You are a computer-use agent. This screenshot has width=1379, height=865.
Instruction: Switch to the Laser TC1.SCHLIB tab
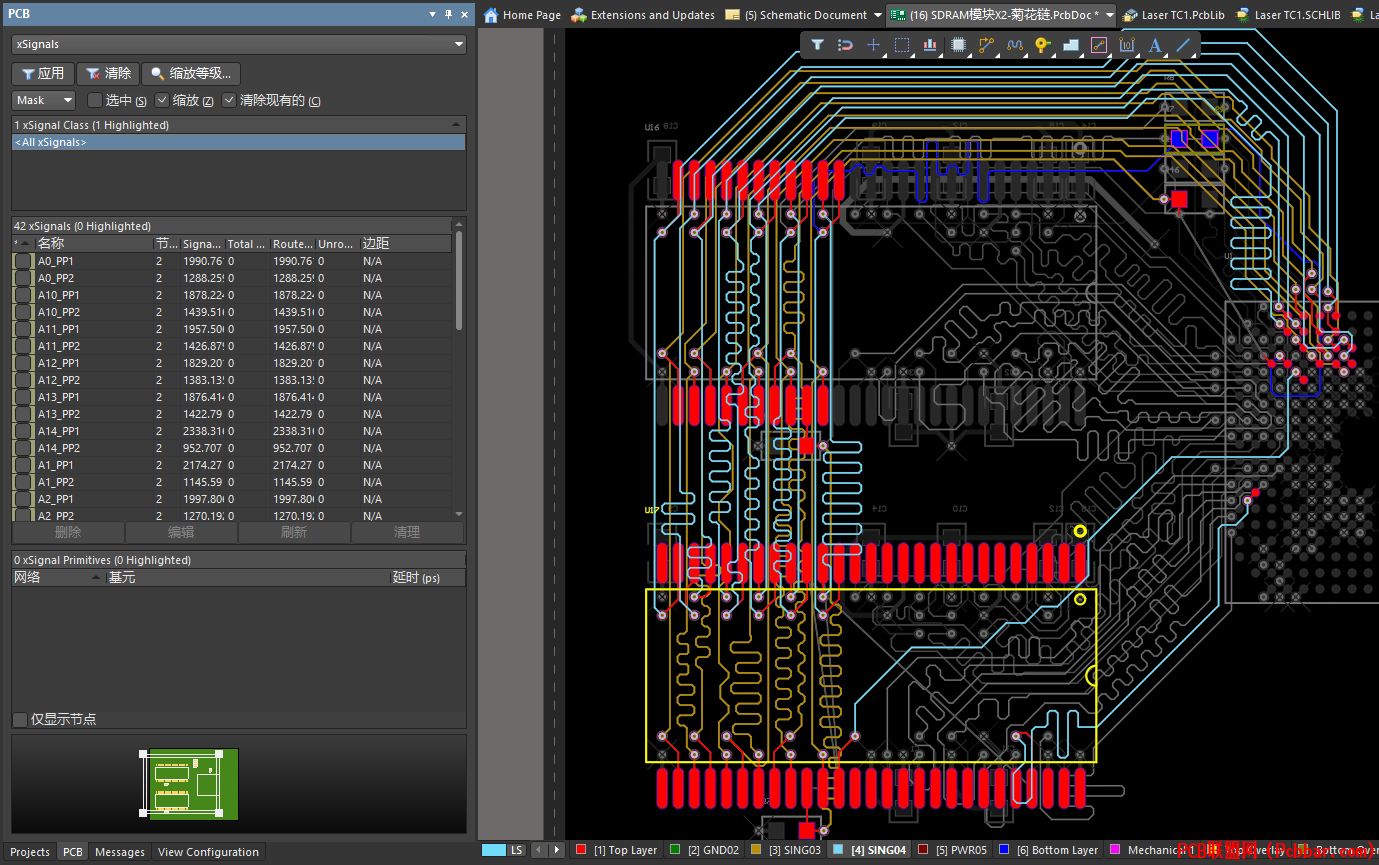tap(1288, 15)
